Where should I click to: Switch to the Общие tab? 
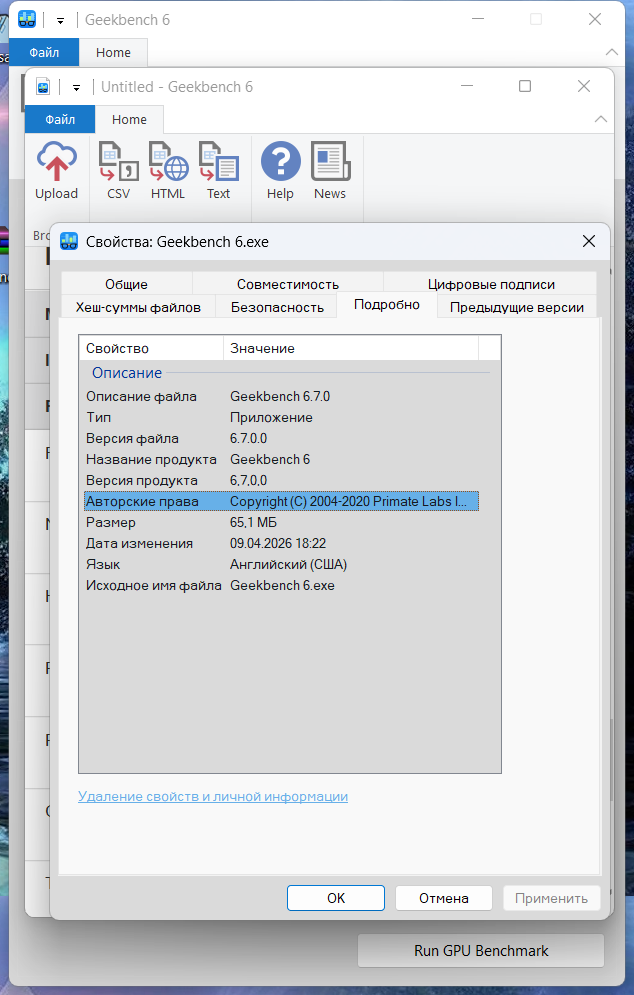(x=126, y=284)
